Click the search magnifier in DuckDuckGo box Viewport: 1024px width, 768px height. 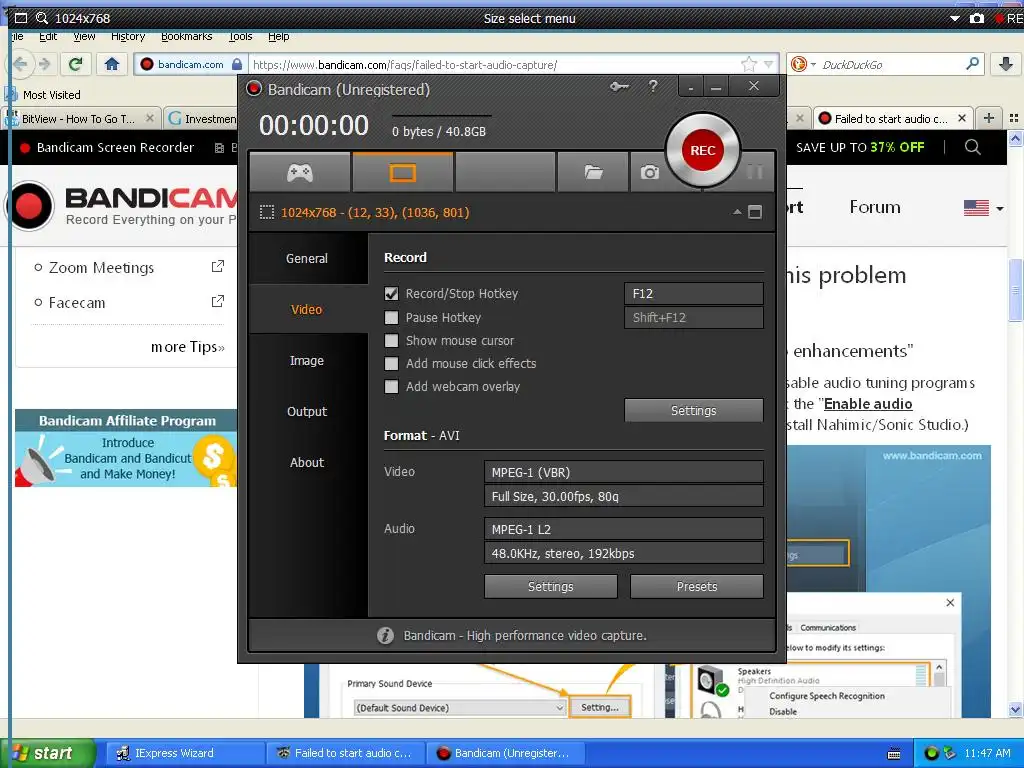pyautogui.click(x=972, y=64)
